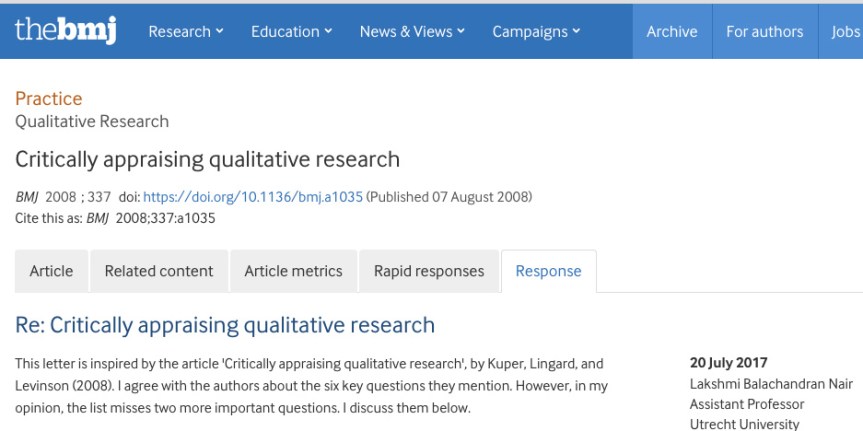Expand the News & Views chevron
This screenshot has width=863, height=431.
(x=461, y=32)
